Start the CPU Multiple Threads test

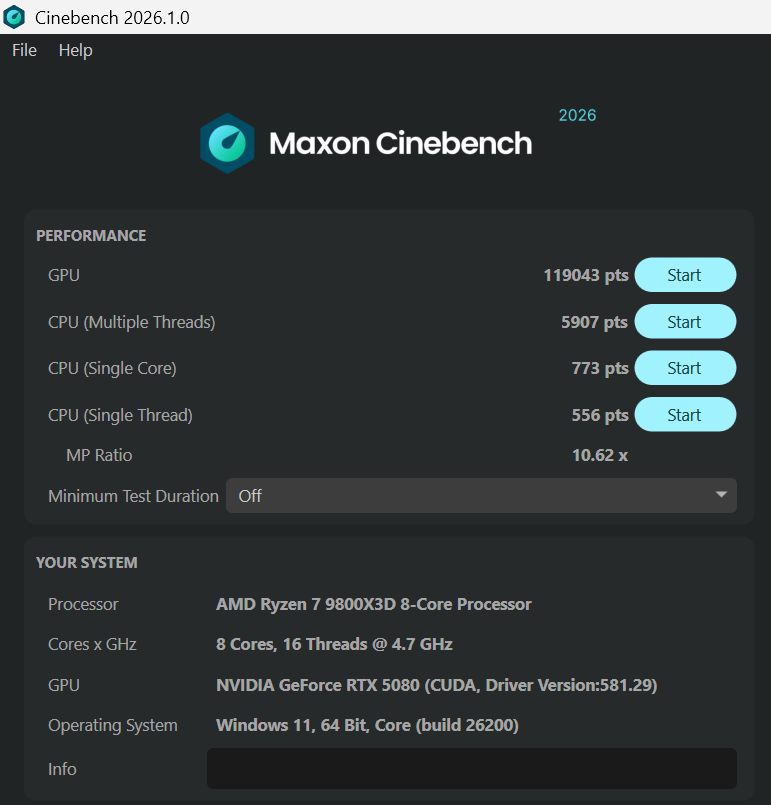pos(685,321)
